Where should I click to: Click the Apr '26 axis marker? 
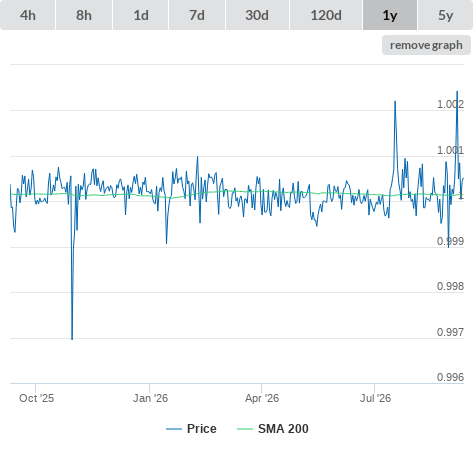262,398
